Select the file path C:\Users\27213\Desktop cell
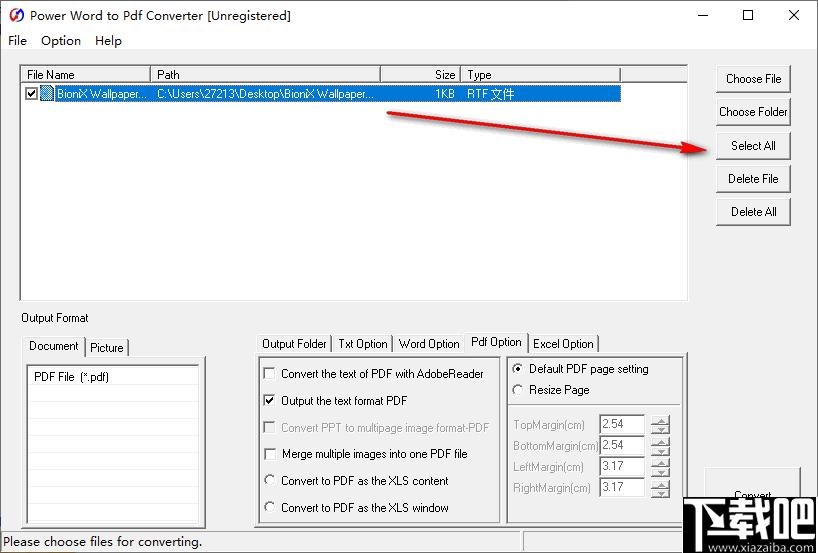The height and width of the screenshot is (553, 818). tap(266, 94)
